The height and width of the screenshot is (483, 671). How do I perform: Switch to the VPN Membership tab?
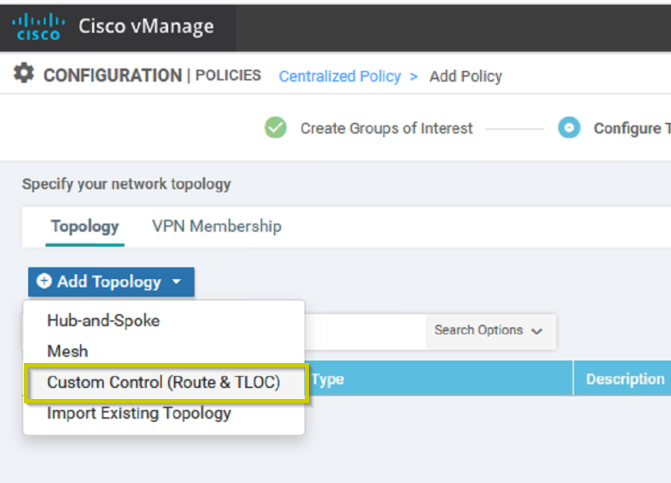click(217, 226)
